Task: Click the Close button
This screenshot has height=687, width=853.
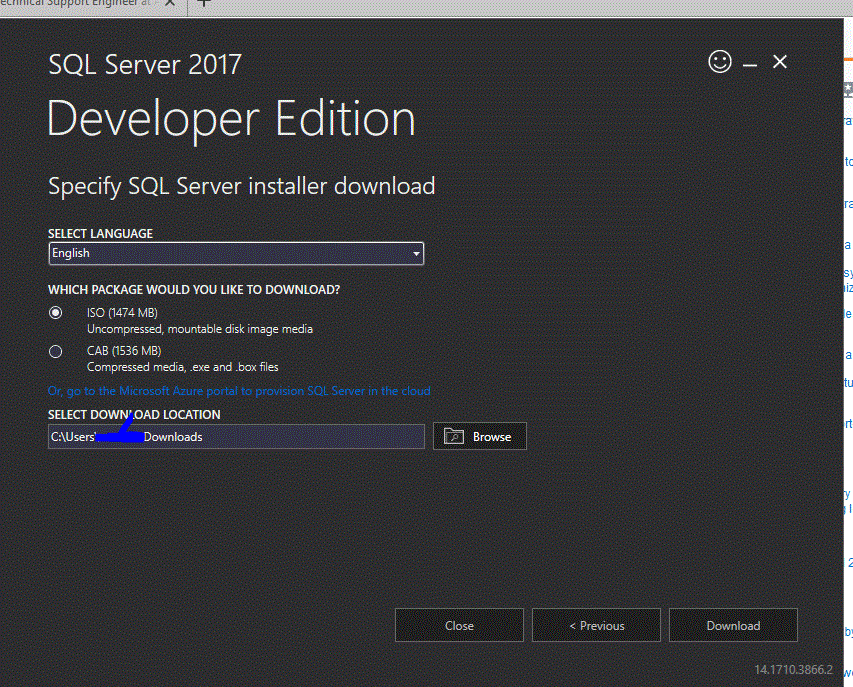Action: (459, 626)
